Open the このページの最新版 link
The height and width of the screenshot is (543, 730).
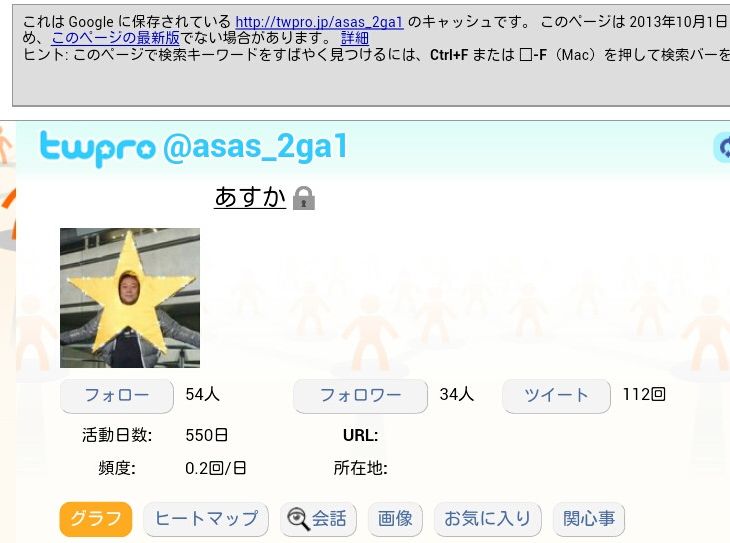(115, 38)
